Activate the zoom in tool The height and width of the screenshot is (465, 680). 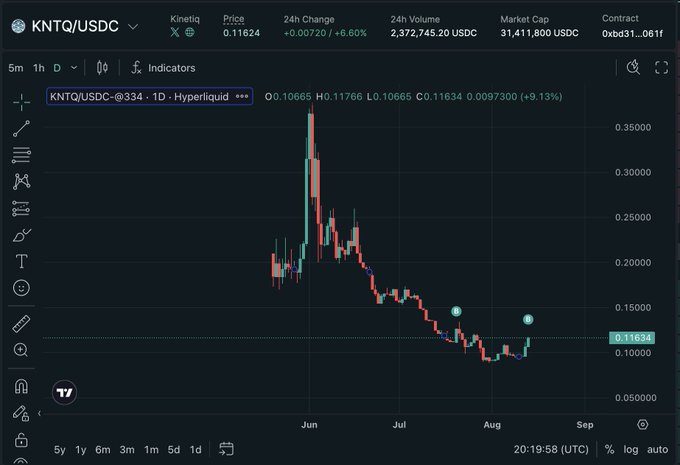21,350
